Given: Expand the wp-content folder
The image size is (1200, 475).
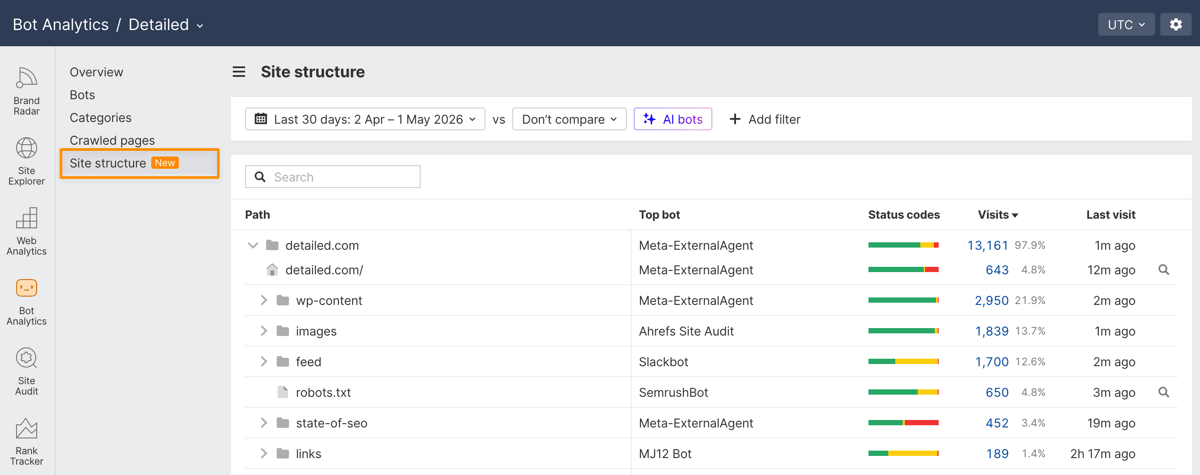Looking at the screenshot, I should tap(264, 301).
